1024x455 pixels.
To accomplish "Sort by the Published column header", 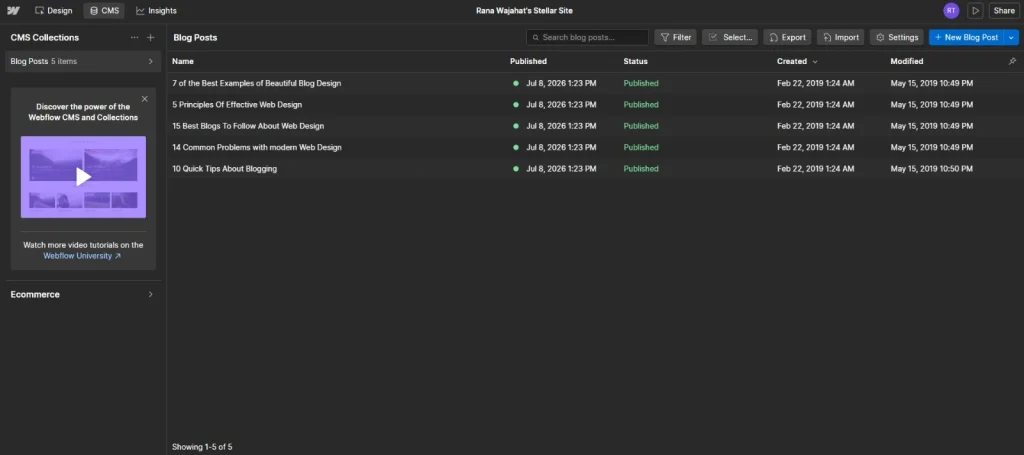I will pyautogui.click(x=528, y=61).
